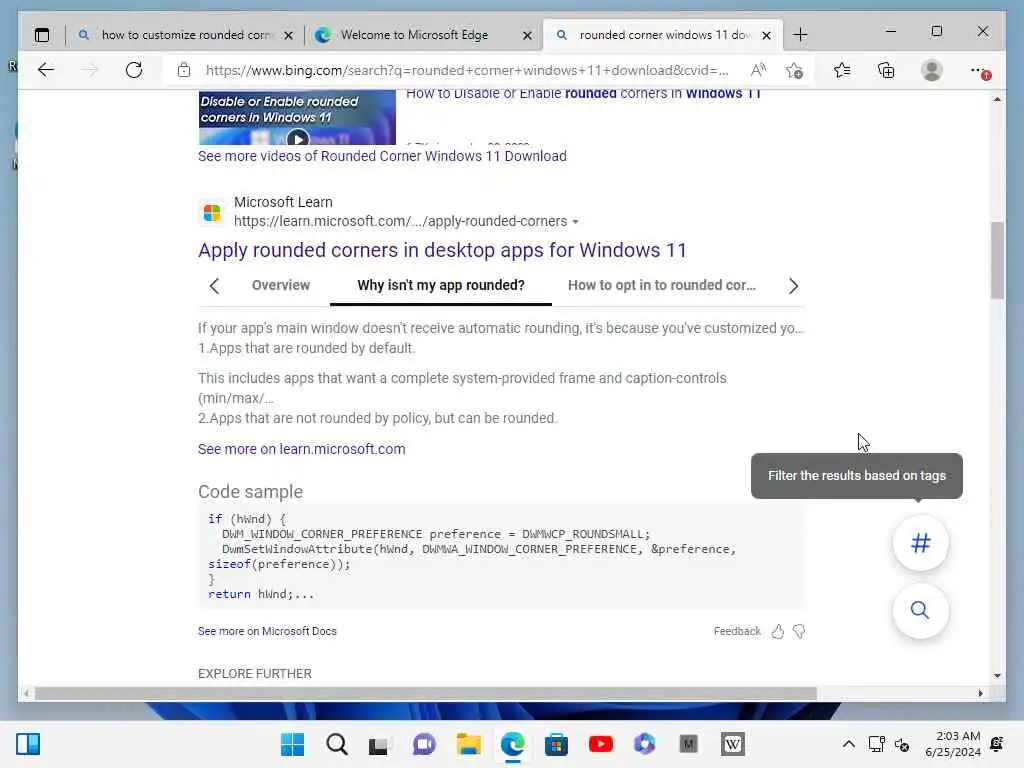The width and height of the screenshot is (1024, 768).
Task: Click the 'Microsoft Learn' site name text
Action: click(283, 202)
